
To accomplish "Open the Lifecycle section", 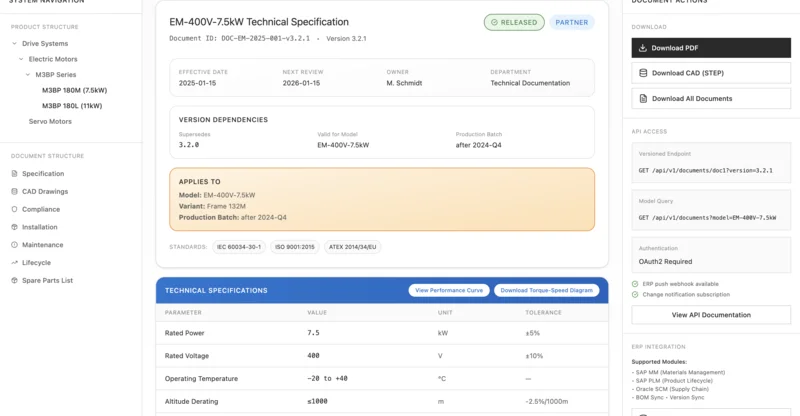I will coord(36,263).
